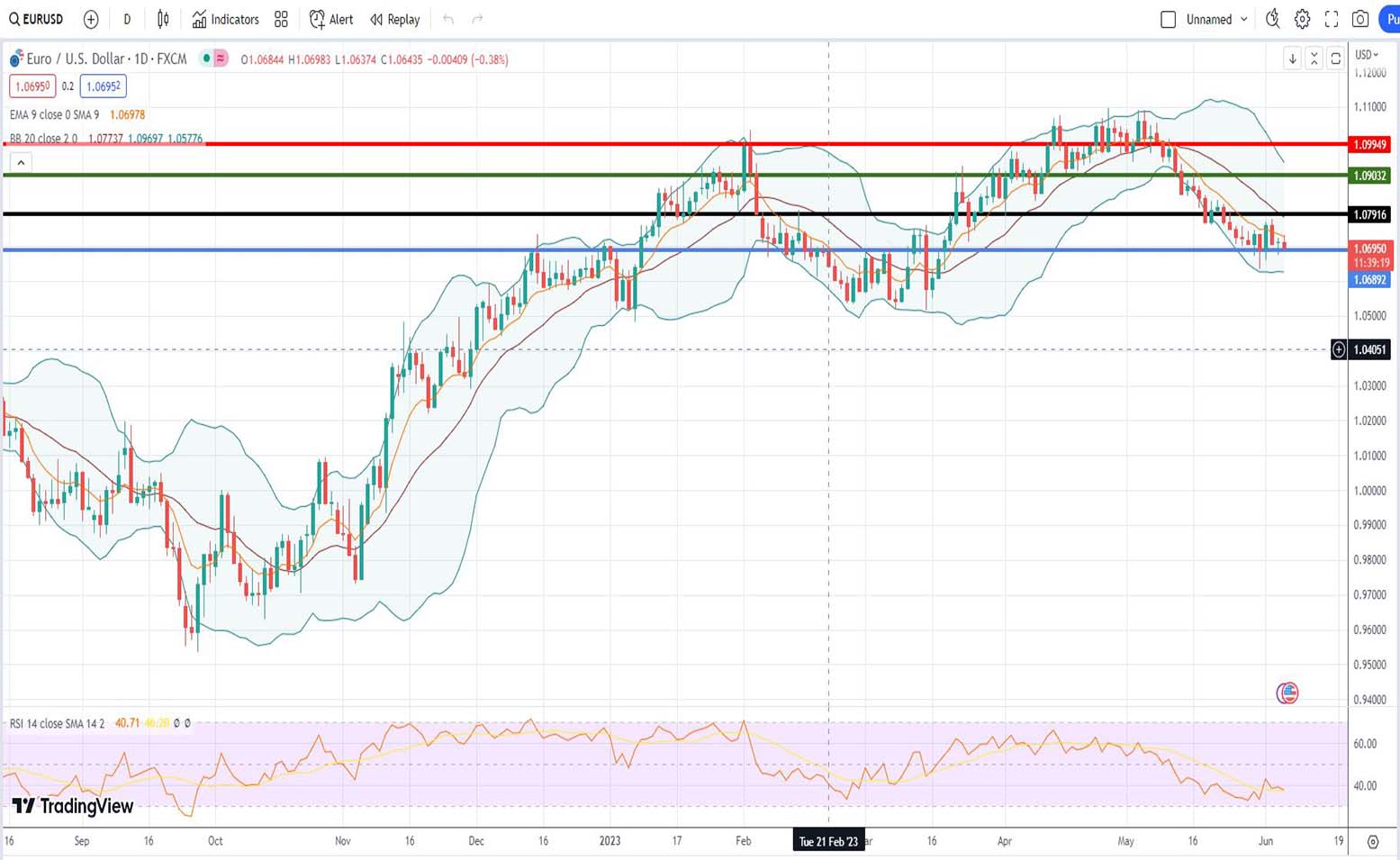The width and height of the screenshot is (1400, 860).
Task: Toggle the pink data mode indicator badge
Action: tap(221, 59)
